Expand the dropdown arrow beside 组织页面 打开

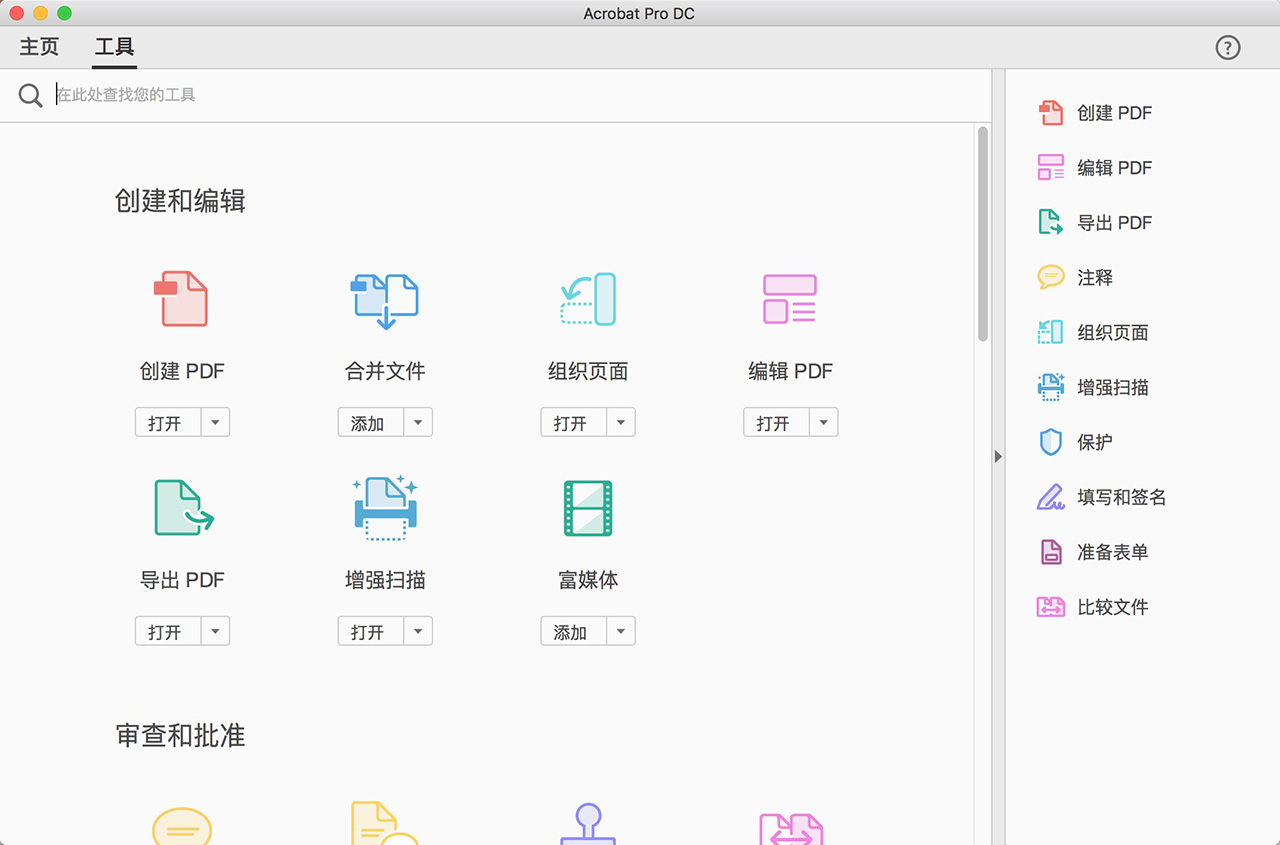point(621,422)
